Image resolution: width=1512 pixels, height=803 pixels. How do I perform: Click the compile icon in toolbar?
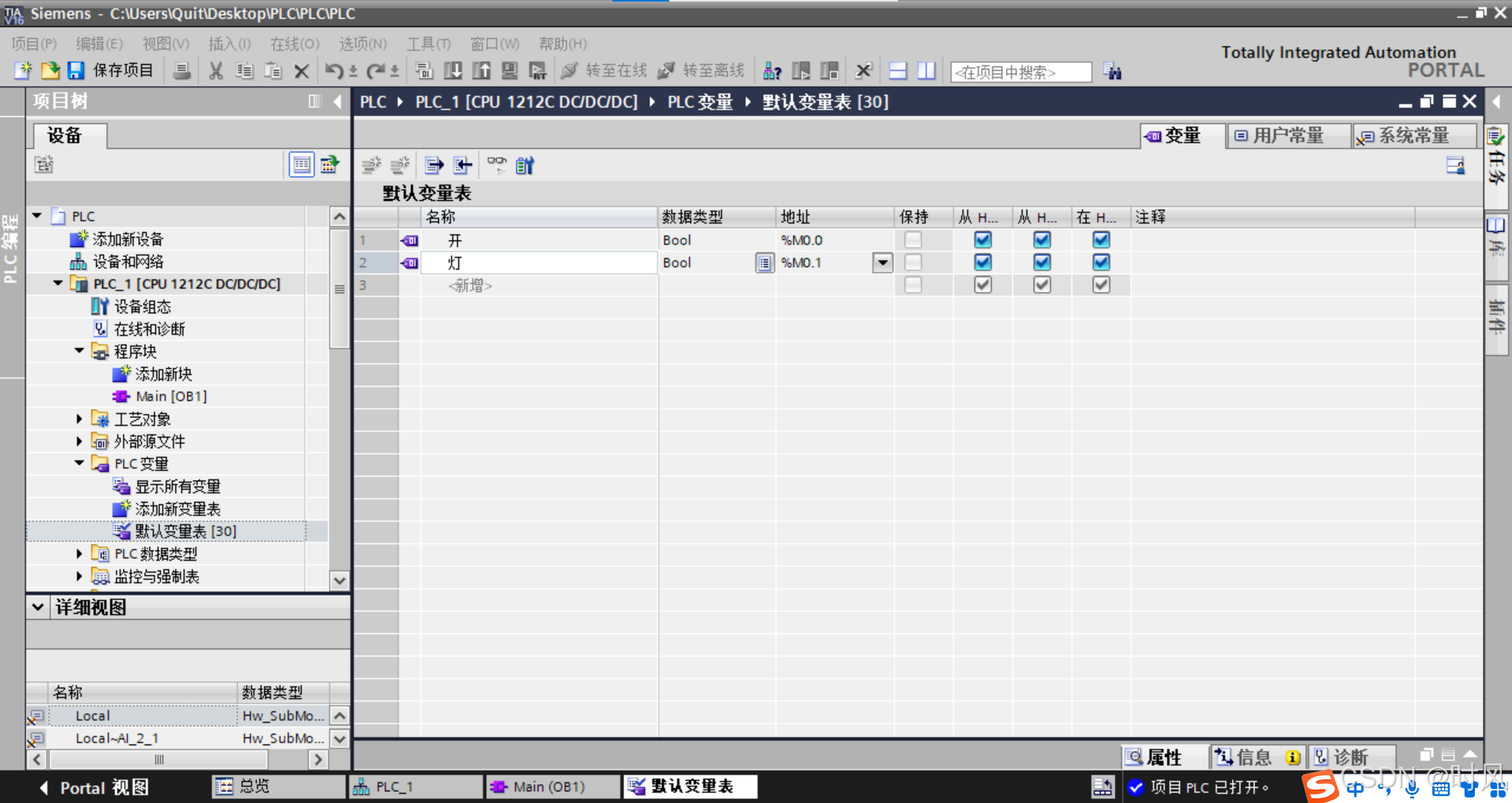pyautogui.click(x=425, y=71)
